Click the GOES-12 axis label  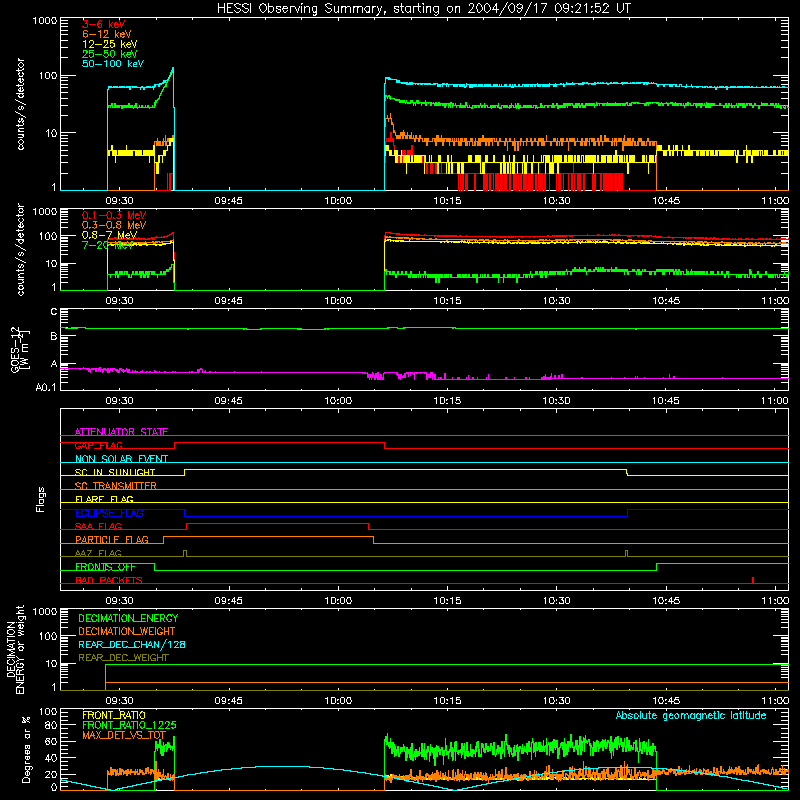19,349
